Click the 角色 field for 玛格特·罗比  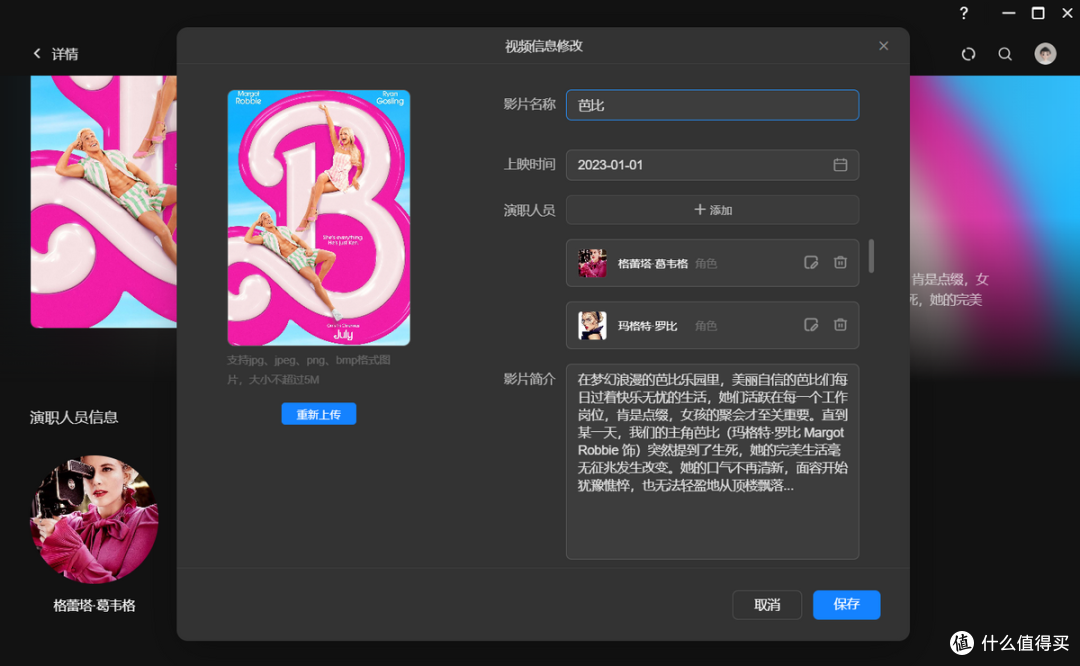pos(706,325)
